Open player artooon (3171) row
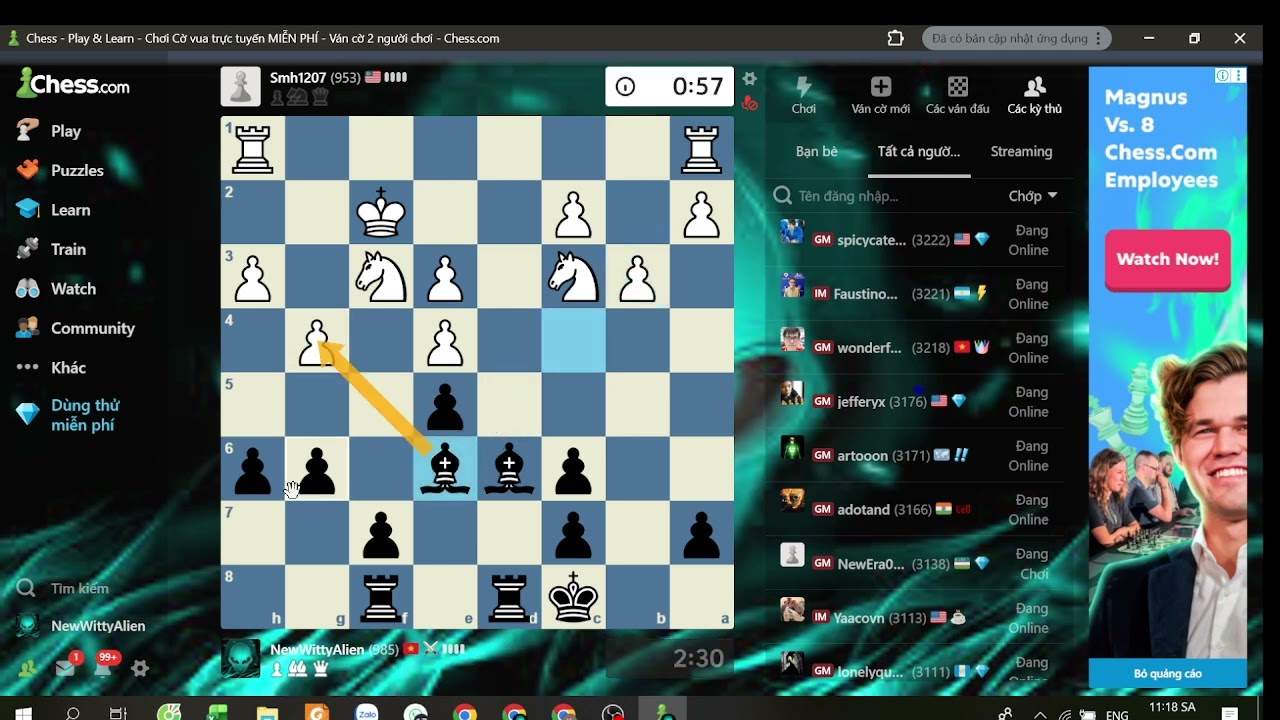This screenshot has width=1280, height=720. [919, 456]
